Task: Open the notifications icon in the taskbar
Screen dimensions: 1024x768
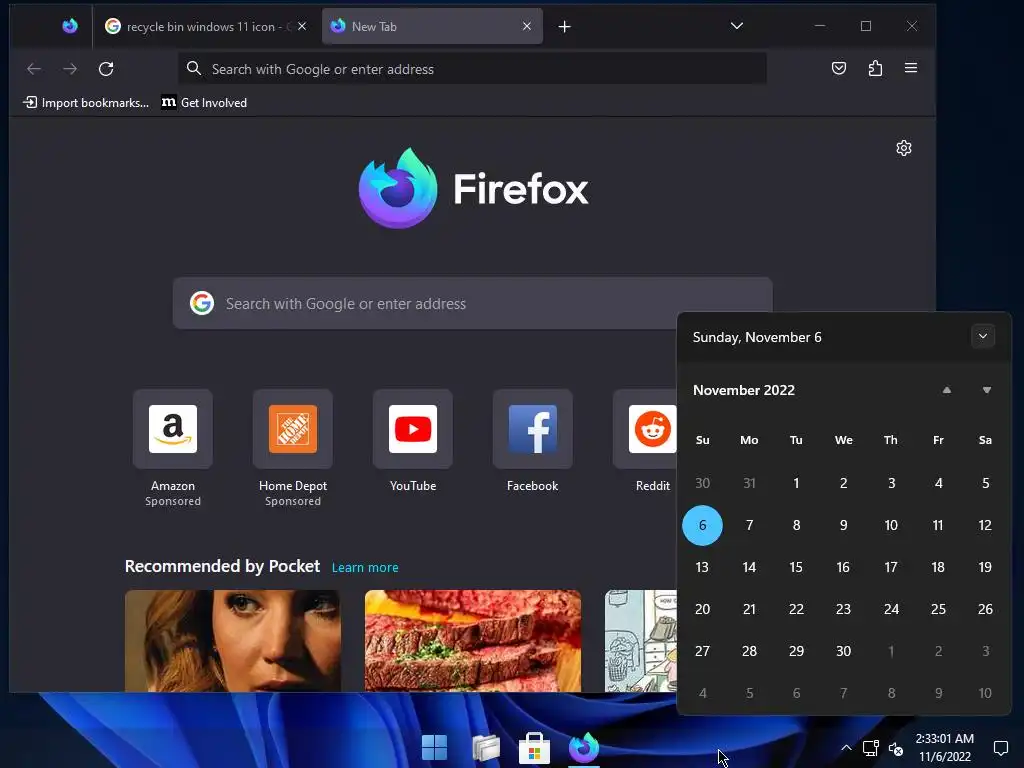Action: (x=1000, y=748)
